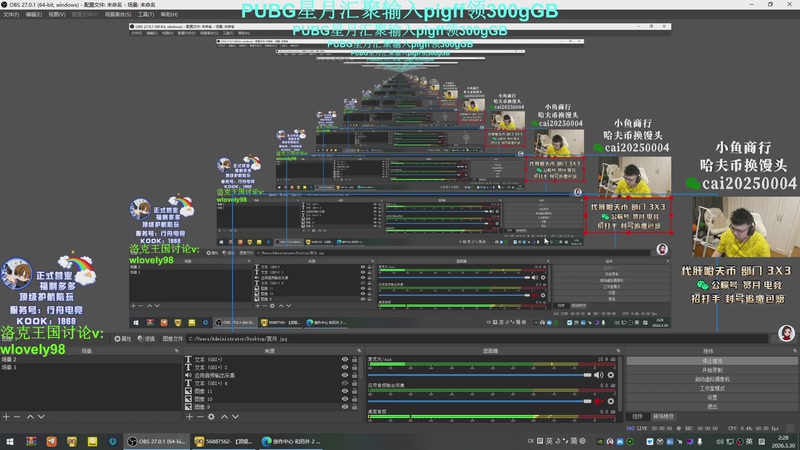The image size is (800, 450).
Task: Open the 56887562 taskbar window
Action: [224, 441]
